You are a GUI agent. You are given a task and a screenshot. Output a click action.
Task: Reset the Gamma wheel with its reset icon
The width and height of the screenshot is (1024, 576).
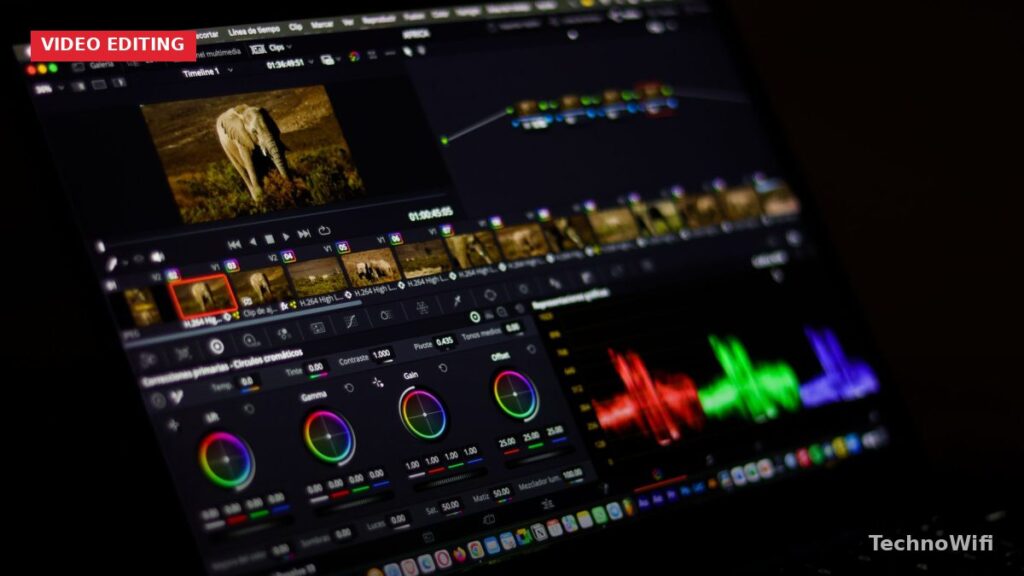[349, 388]
